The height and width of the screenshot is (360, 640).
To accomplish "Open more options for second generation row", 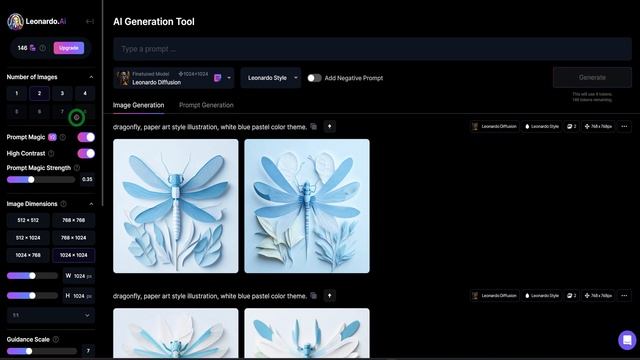I will tap(624, 296).
